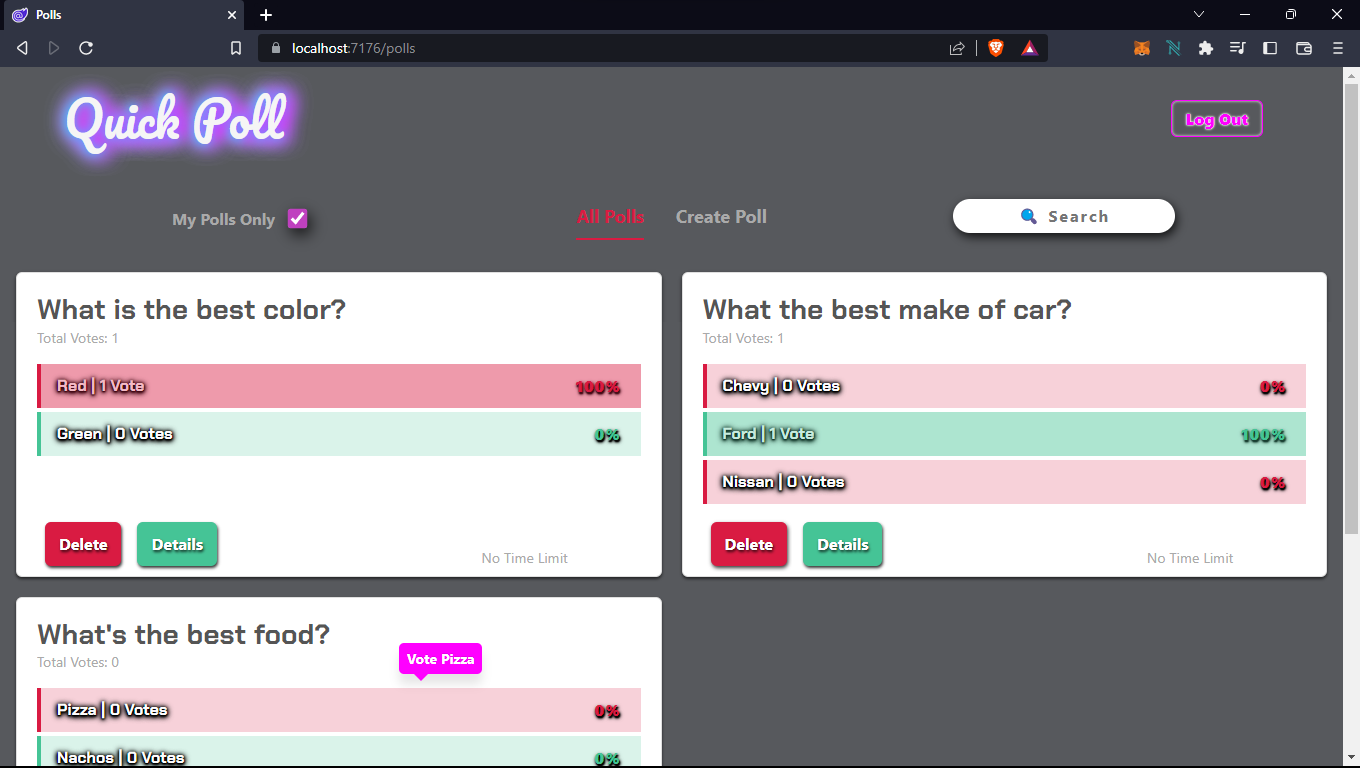This screenshot has width=1360, height=768.
Task: Click the share icon in the address bar
Action: coord(957,48)
